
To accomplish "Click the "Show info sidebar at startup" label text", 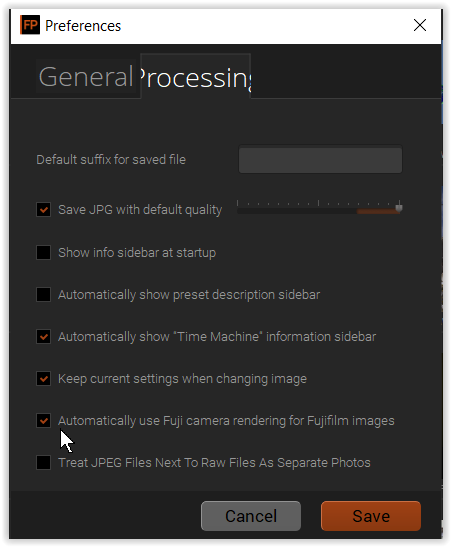I will [137, 253].
